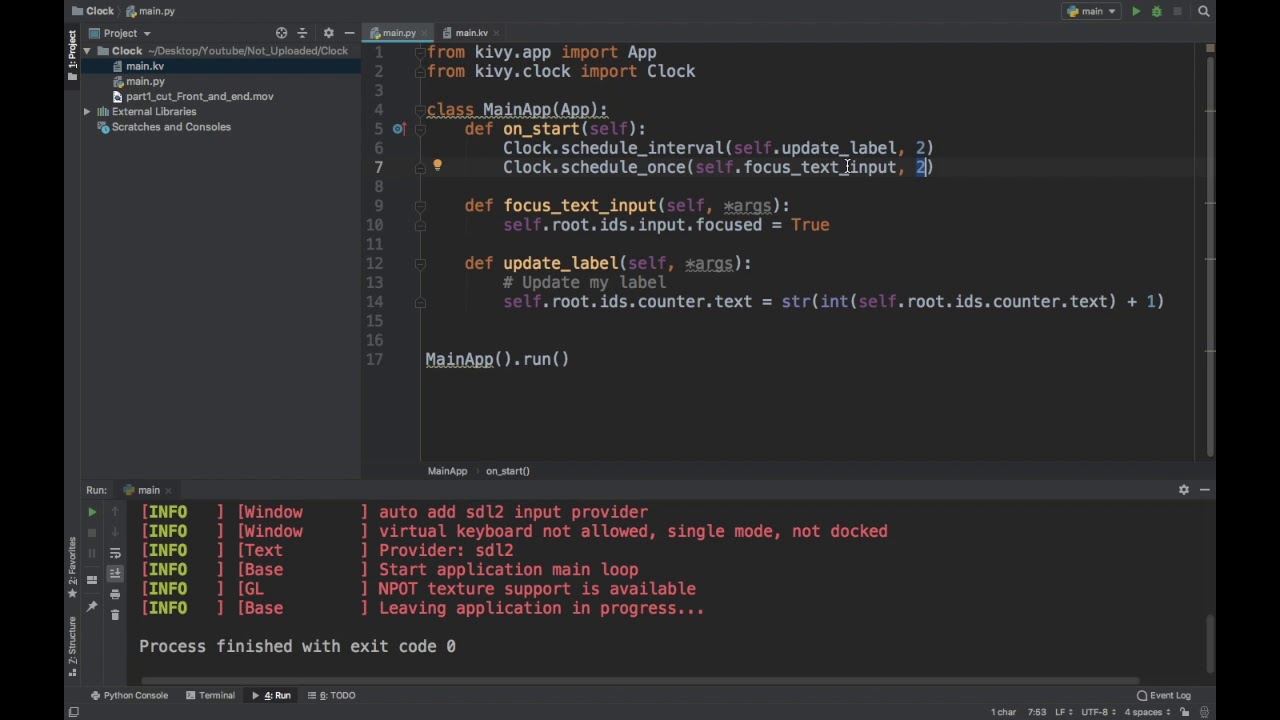Open the main run configuration dropdown
This screenshot has width=1280, height=720.
point(1091,12)
